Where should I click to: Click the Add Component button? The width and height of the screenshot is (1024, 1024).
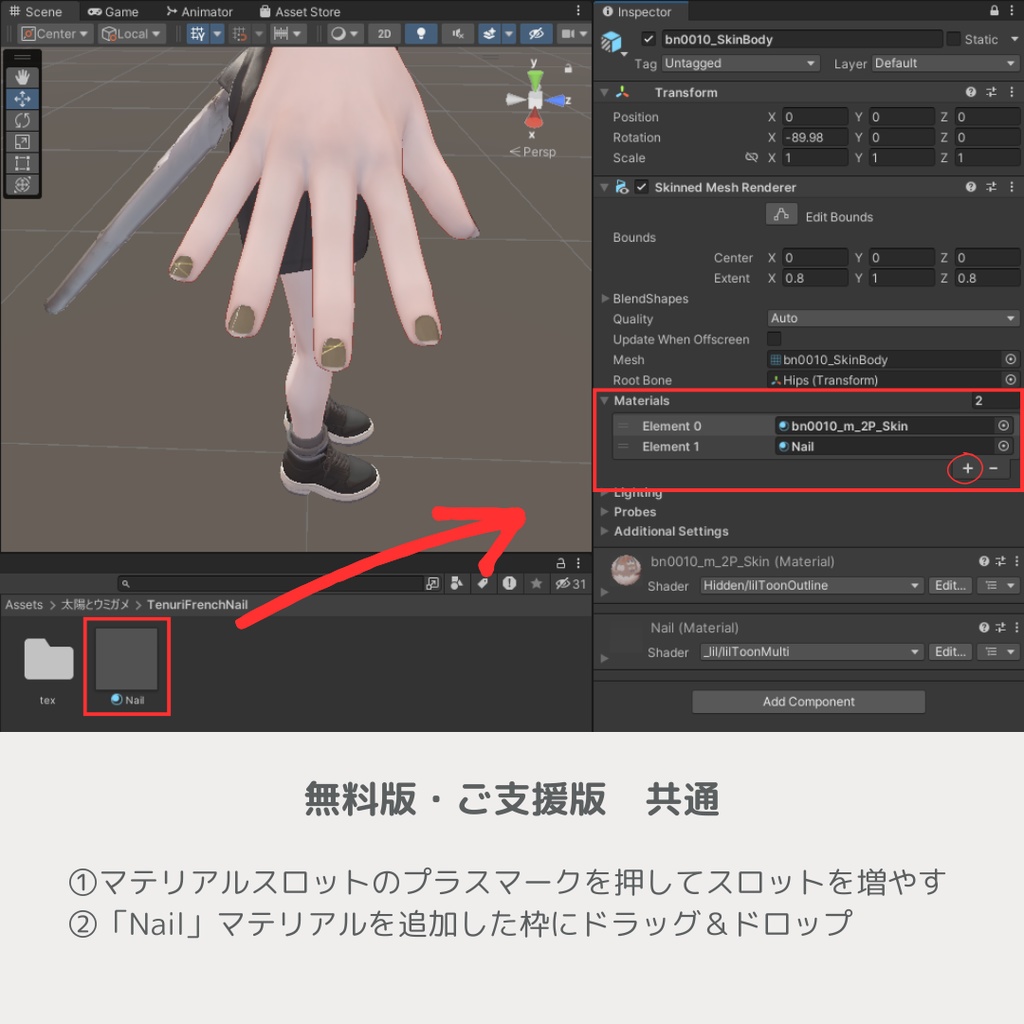point(808,701)
